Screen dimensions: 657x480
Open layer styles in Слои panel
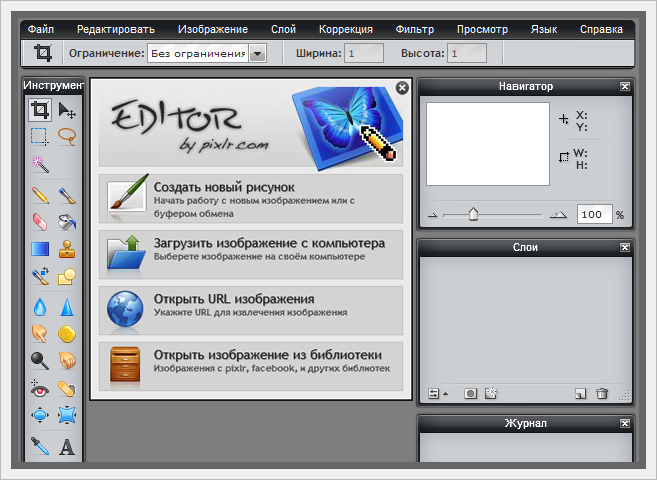[x=491, y=394]
